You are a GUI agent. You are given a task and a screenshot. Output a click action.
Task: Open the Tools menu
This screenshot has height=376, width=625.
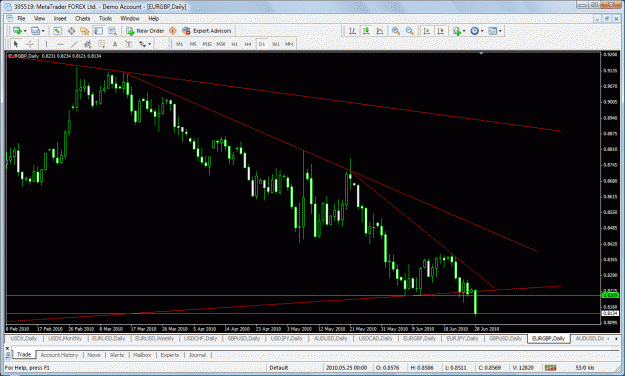[x=105, y=18]
